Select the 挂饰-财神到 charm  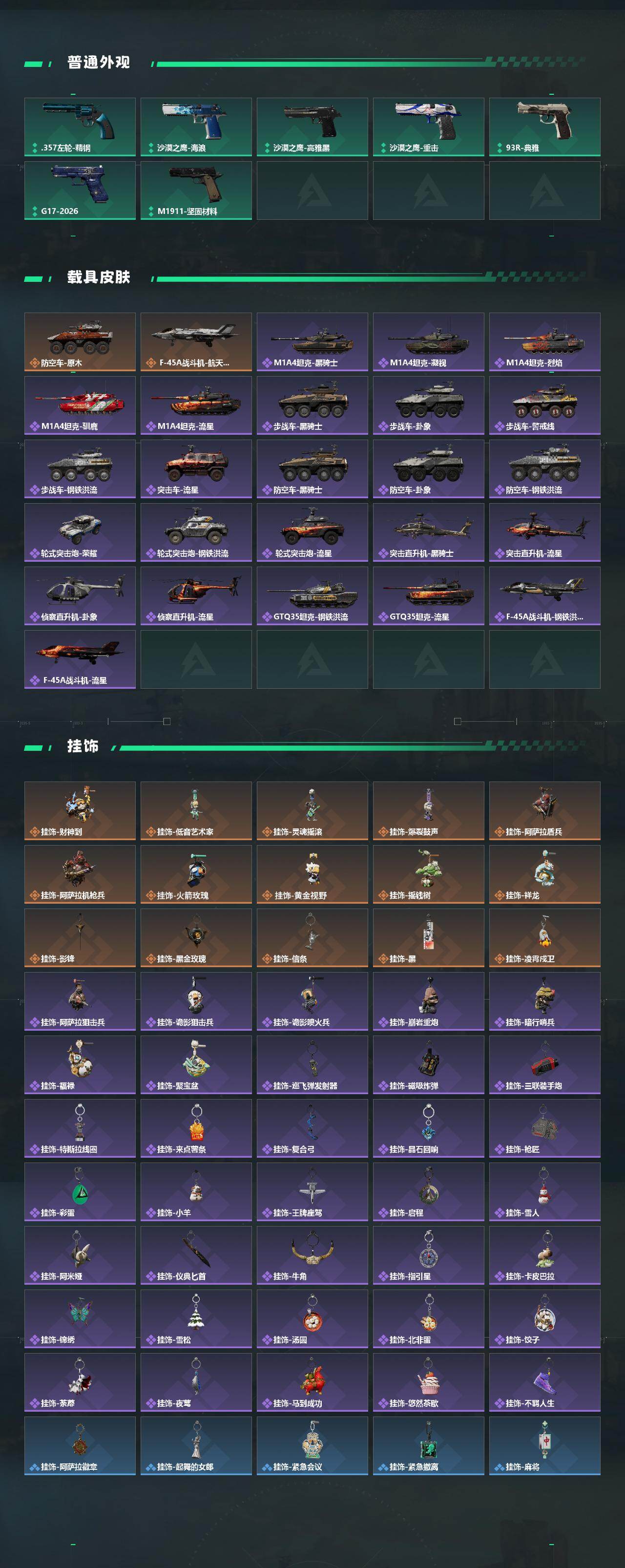80,811
